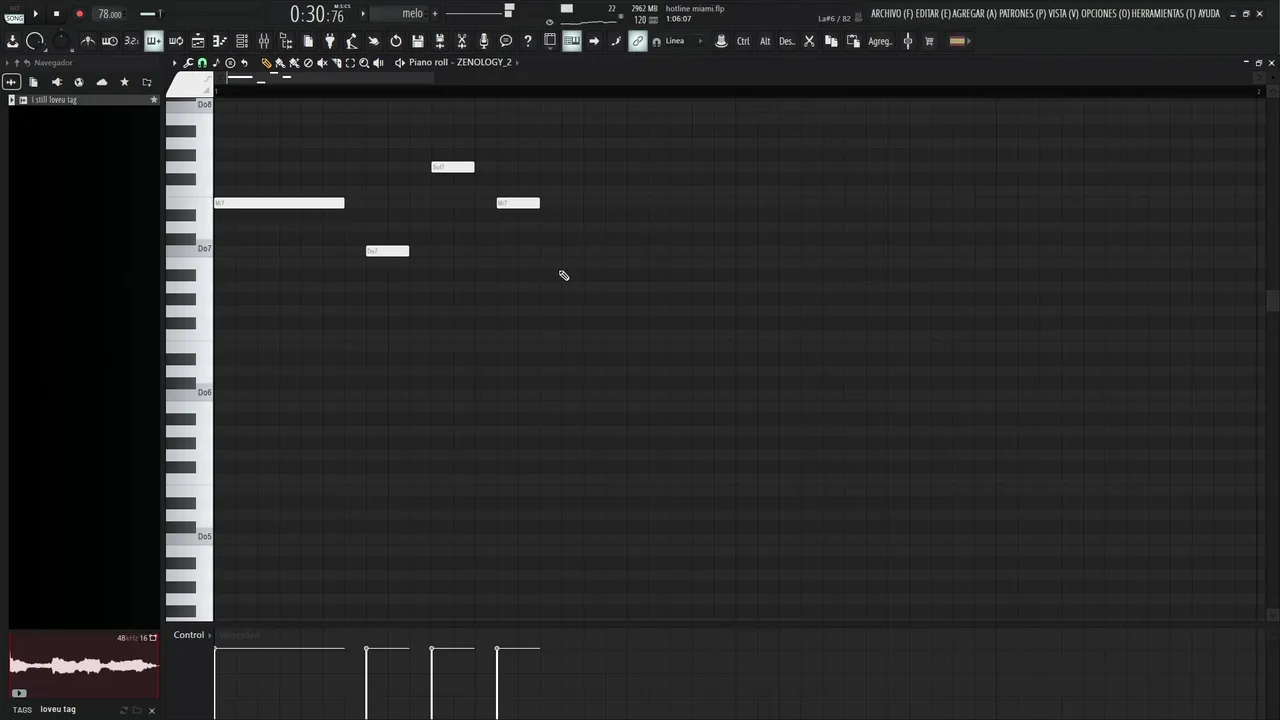Open the shopping cart icon
The width and height of the screenshot is (1280, 720).
coord(929,41)
